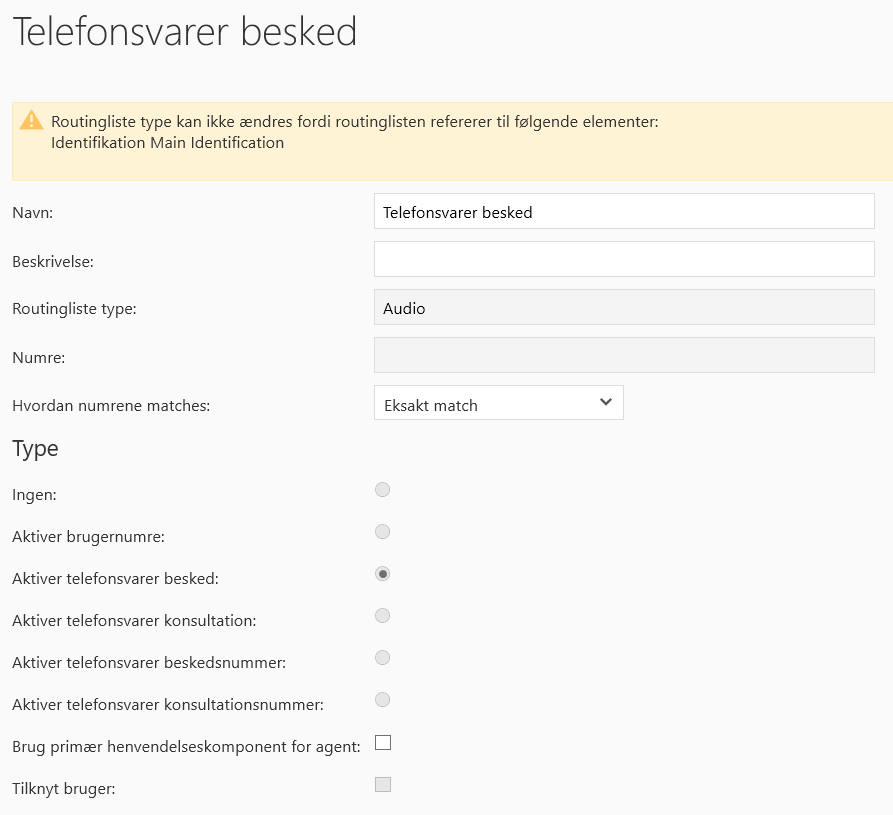Select Aktiver telefonsvarer konsultationsnummer radio button
Image resolution: width=893 pixels, height=815 pixels.
point(382,700)
